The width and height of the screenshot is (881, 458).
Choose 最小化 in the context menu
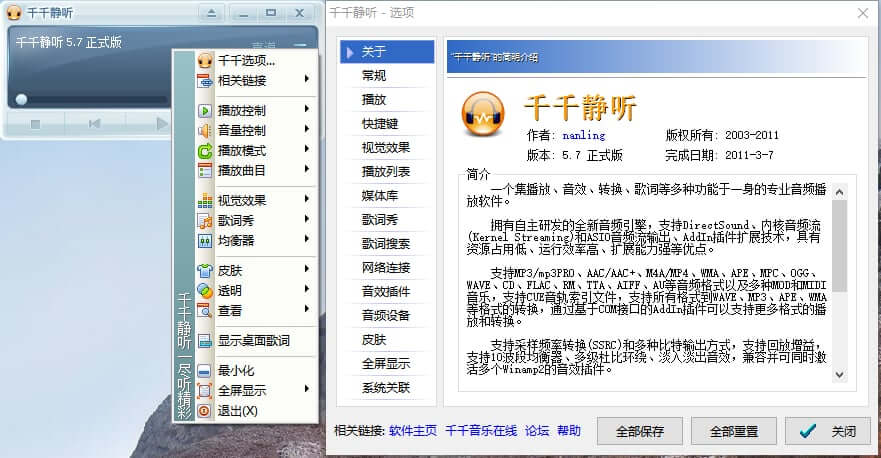[x=256, y=371]
